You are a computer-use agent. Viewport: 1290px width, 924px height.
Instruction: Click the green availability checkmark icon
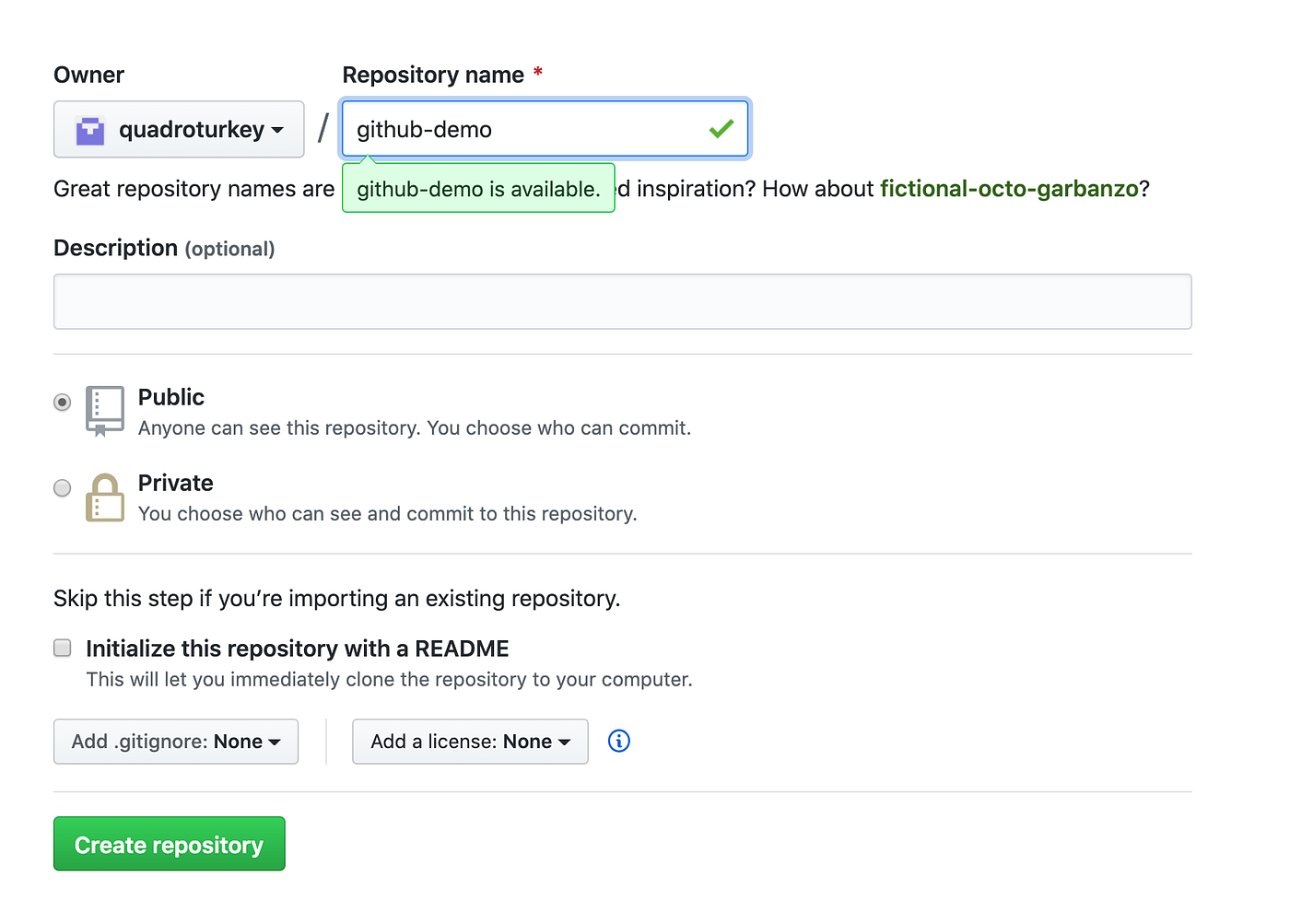[x=721, y=129]
